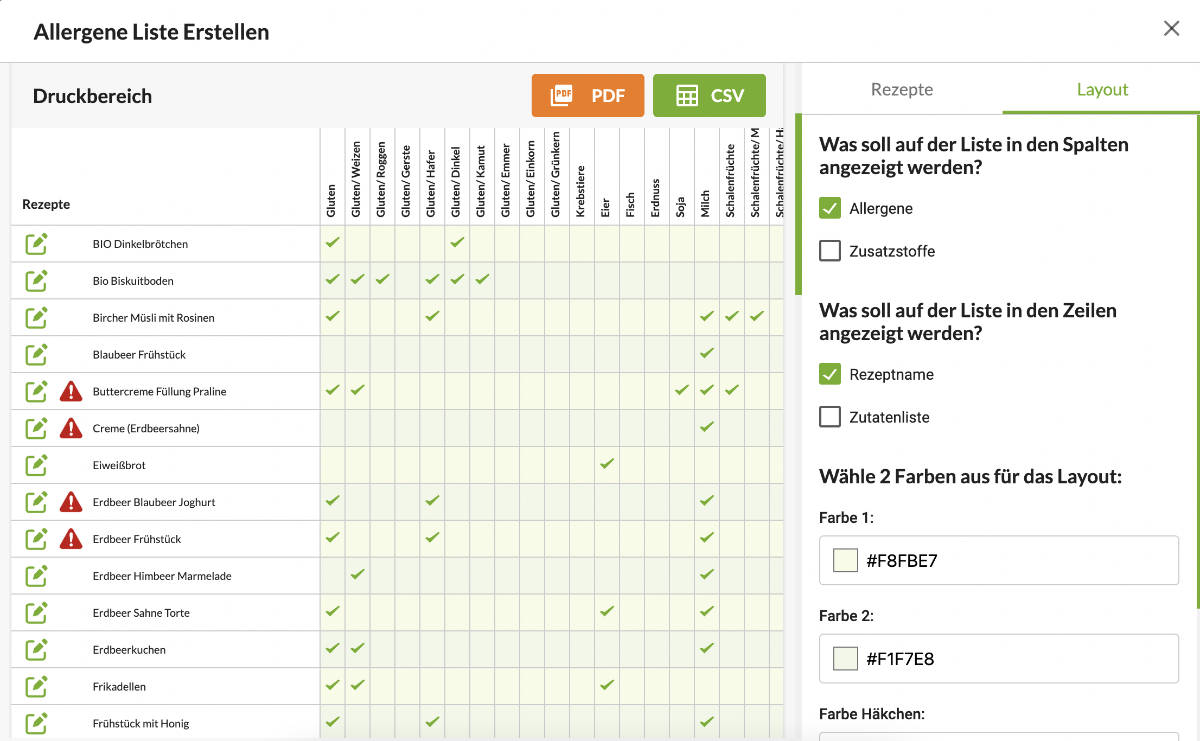Close the Allergene Liste Erstellen dialog
Image resolution: width=1200 pixels, height=741 pixels.
click(1171, 29)
